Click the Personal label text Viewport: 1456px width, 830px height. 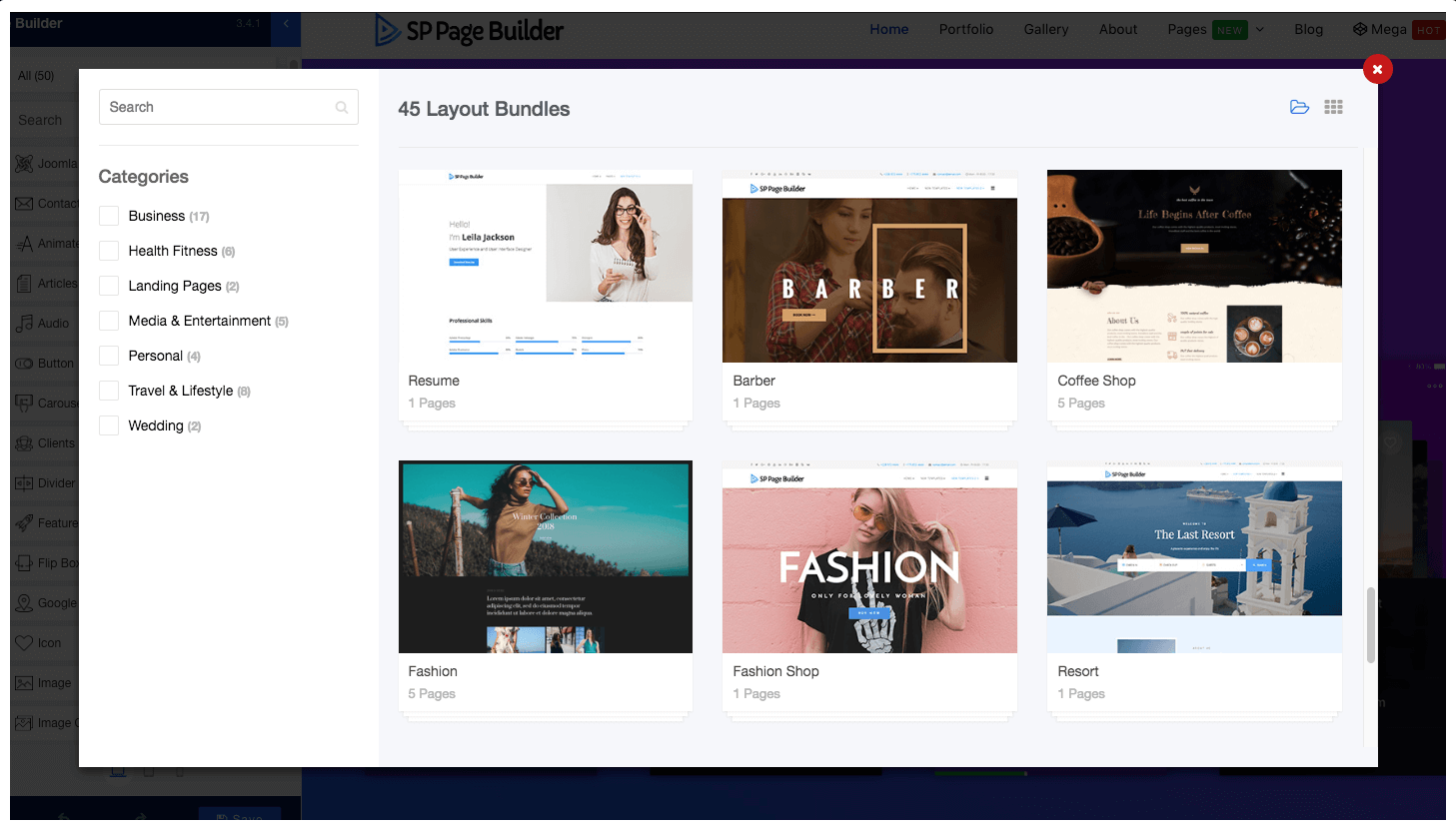(155, 356)
